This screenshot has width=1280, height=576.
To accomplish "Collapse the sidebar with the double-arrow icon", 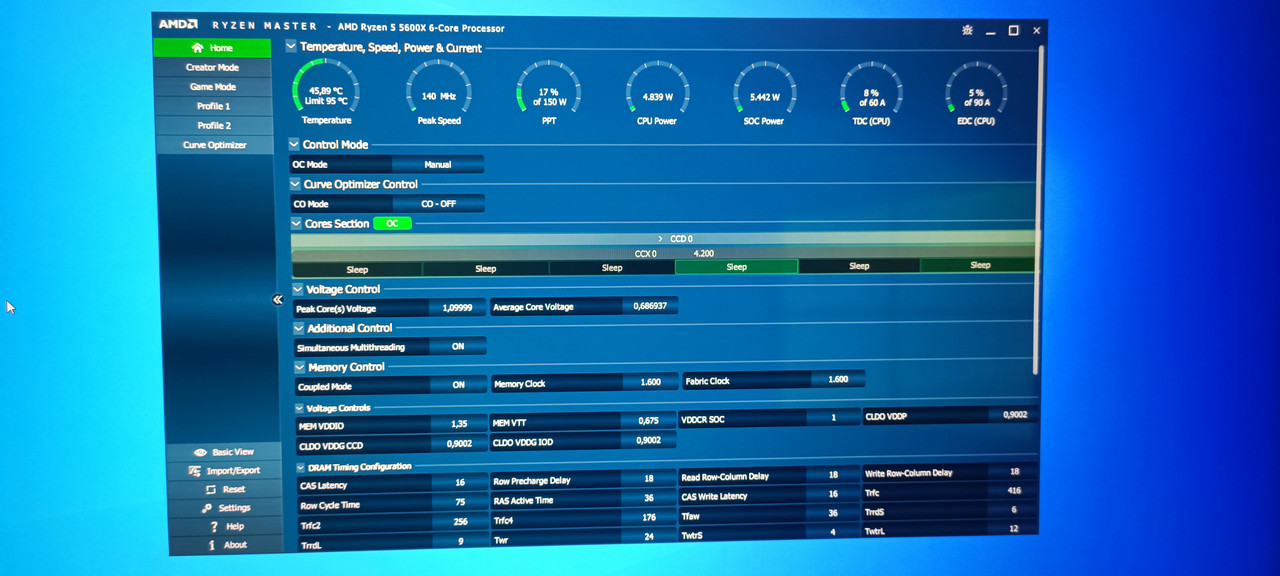I will point(278,299).
